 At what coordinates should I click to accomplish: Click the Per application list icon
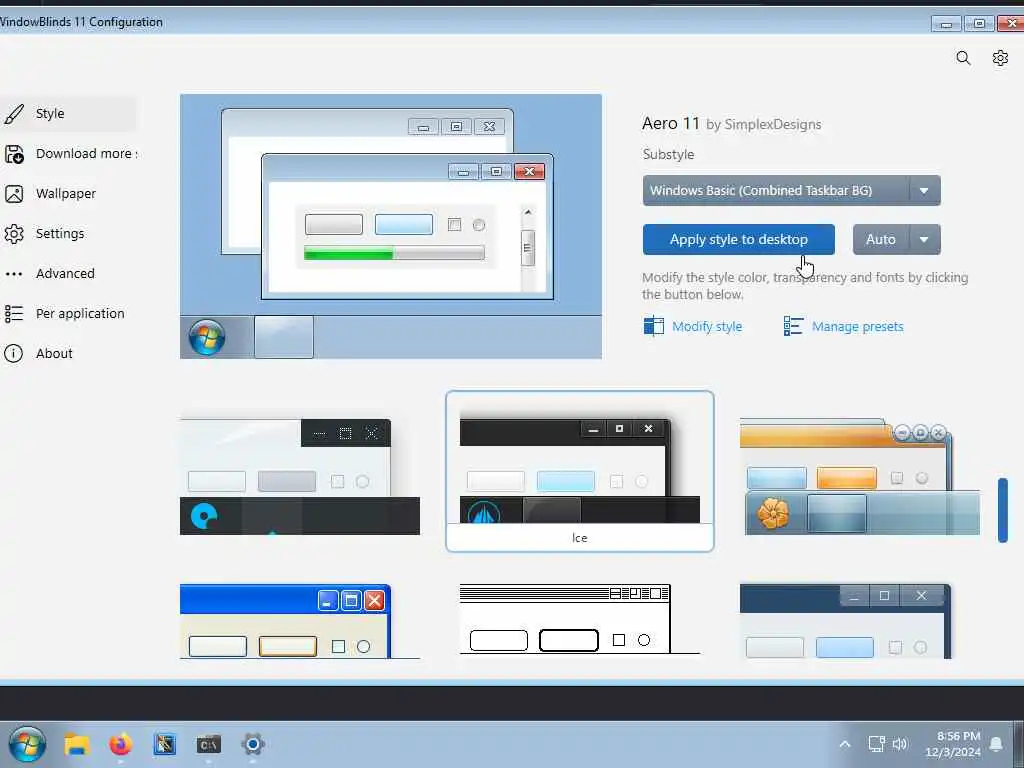[14, 313]
